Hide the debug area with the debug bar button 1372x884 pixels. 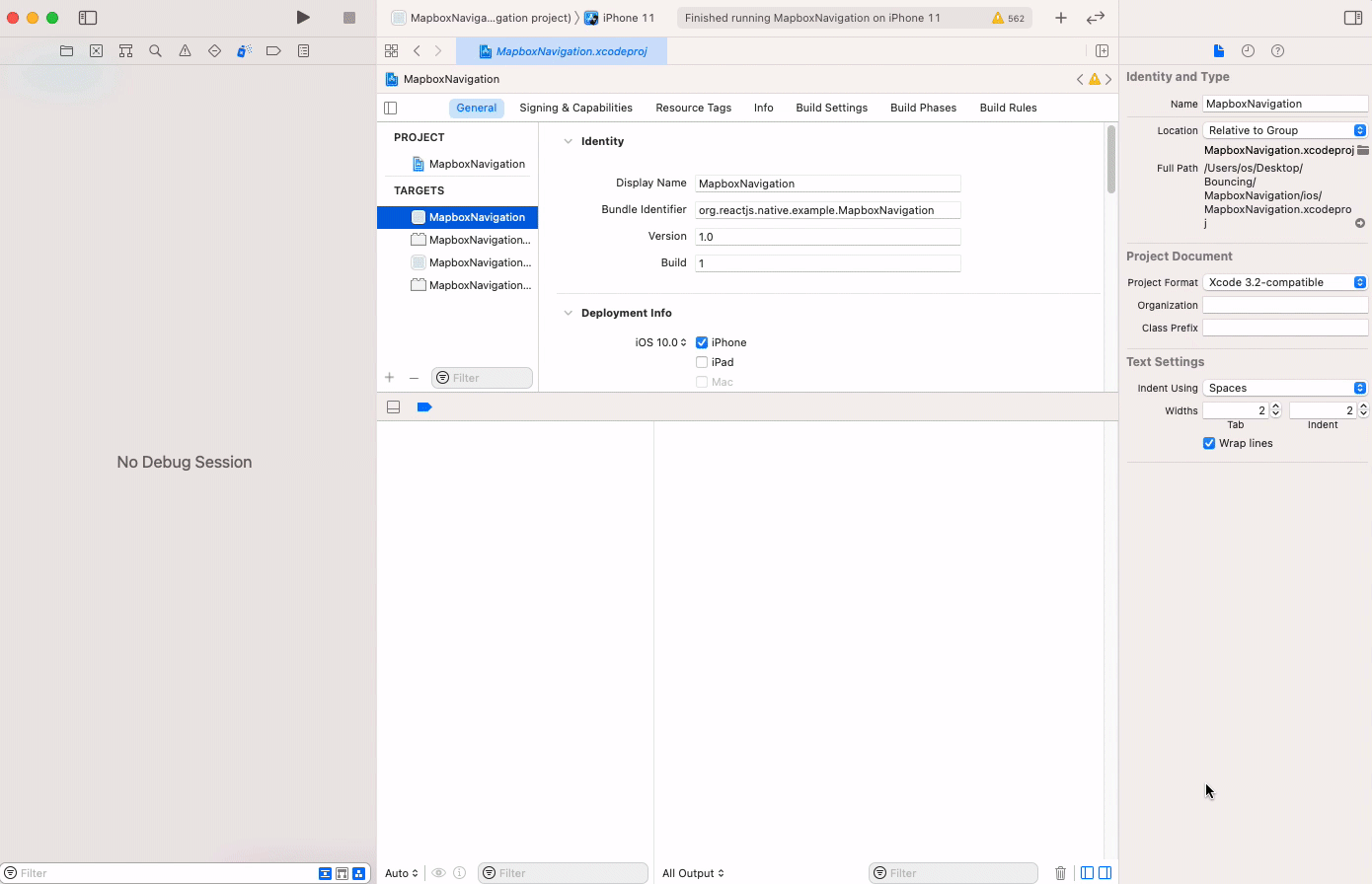pos(393,406)
